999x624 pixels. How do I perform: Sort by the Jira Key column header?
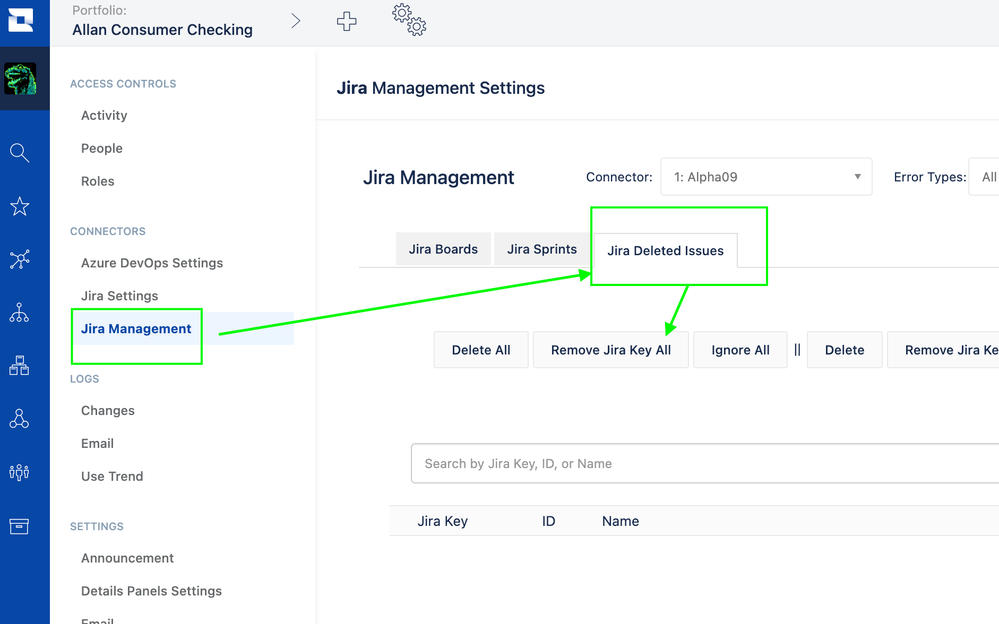coord(443,521)
